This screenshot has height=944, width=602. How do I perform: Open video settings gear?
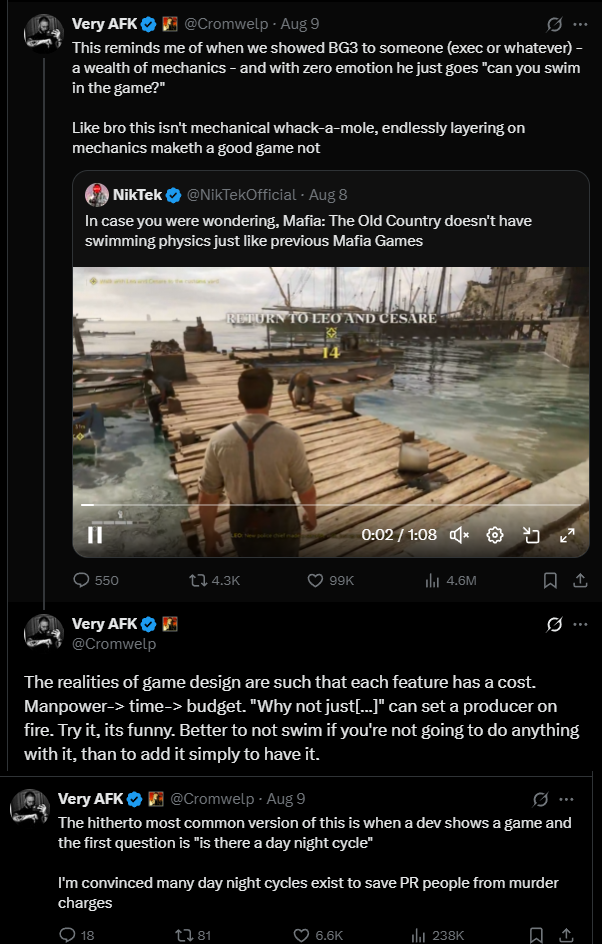[494, 535]
